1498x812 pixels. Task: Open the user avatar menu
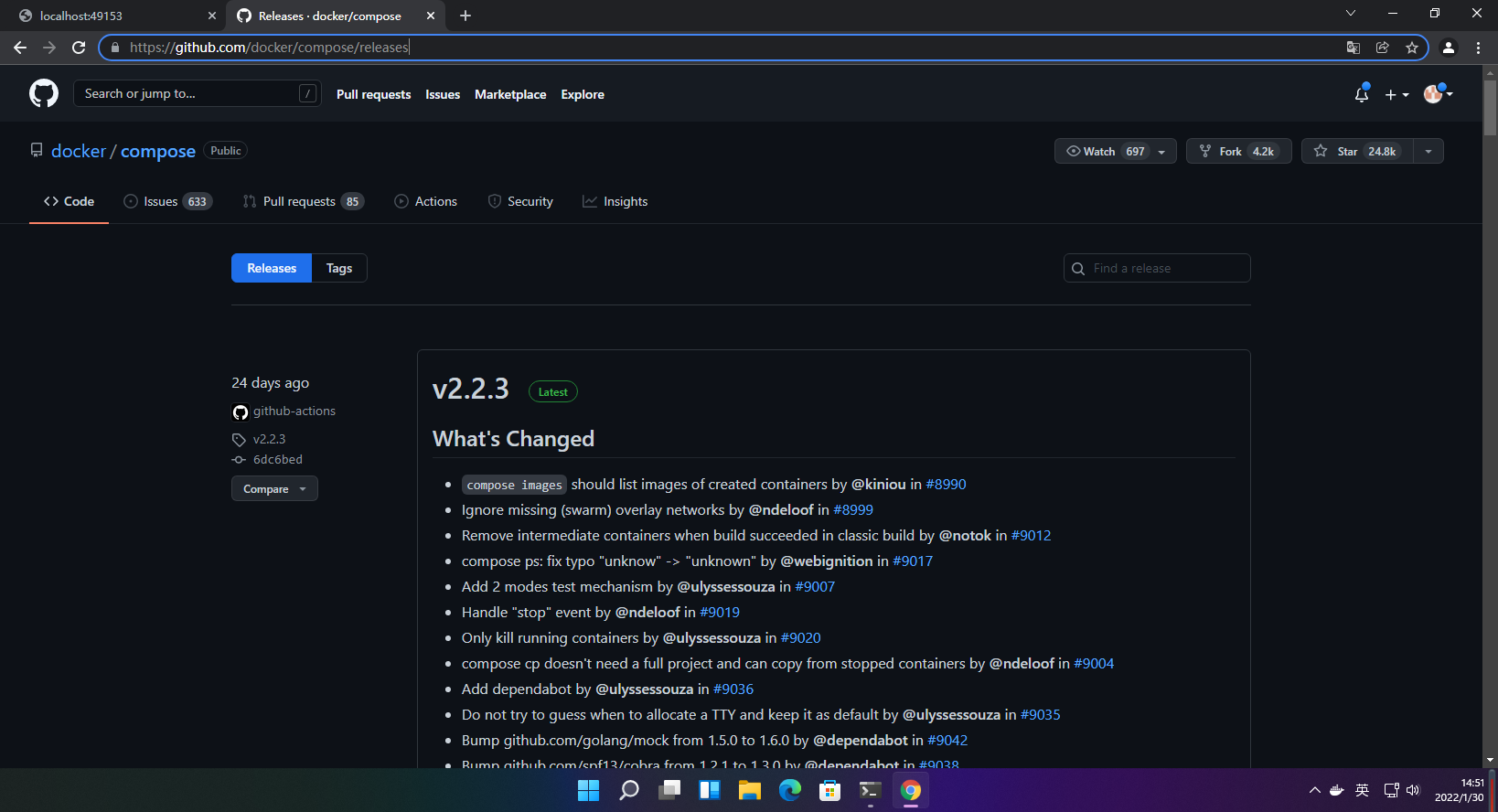tap(1438, 93)
